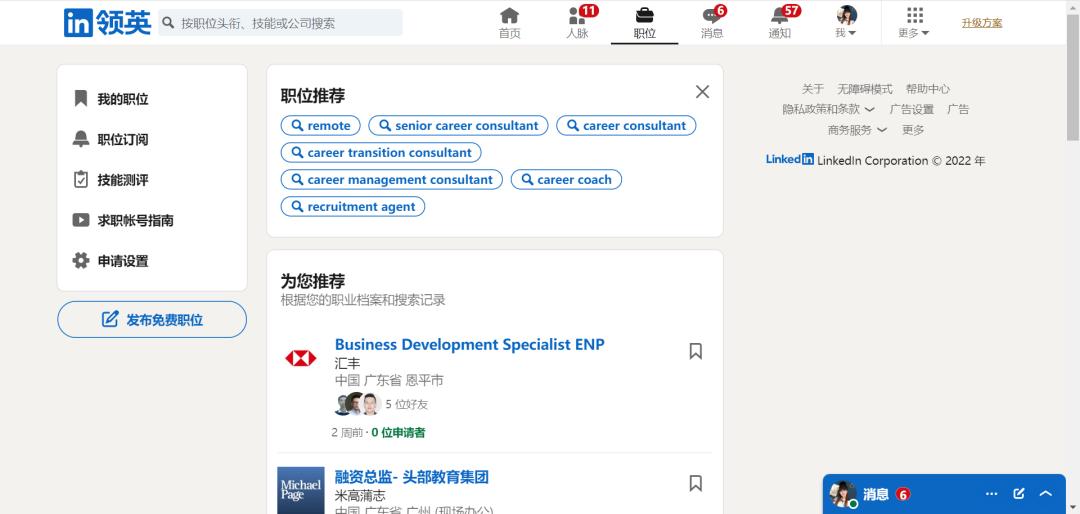Screen dimensions: 1080x514
Task: Click the 发布免费职位 button
Action: click(x=152, y=320)
